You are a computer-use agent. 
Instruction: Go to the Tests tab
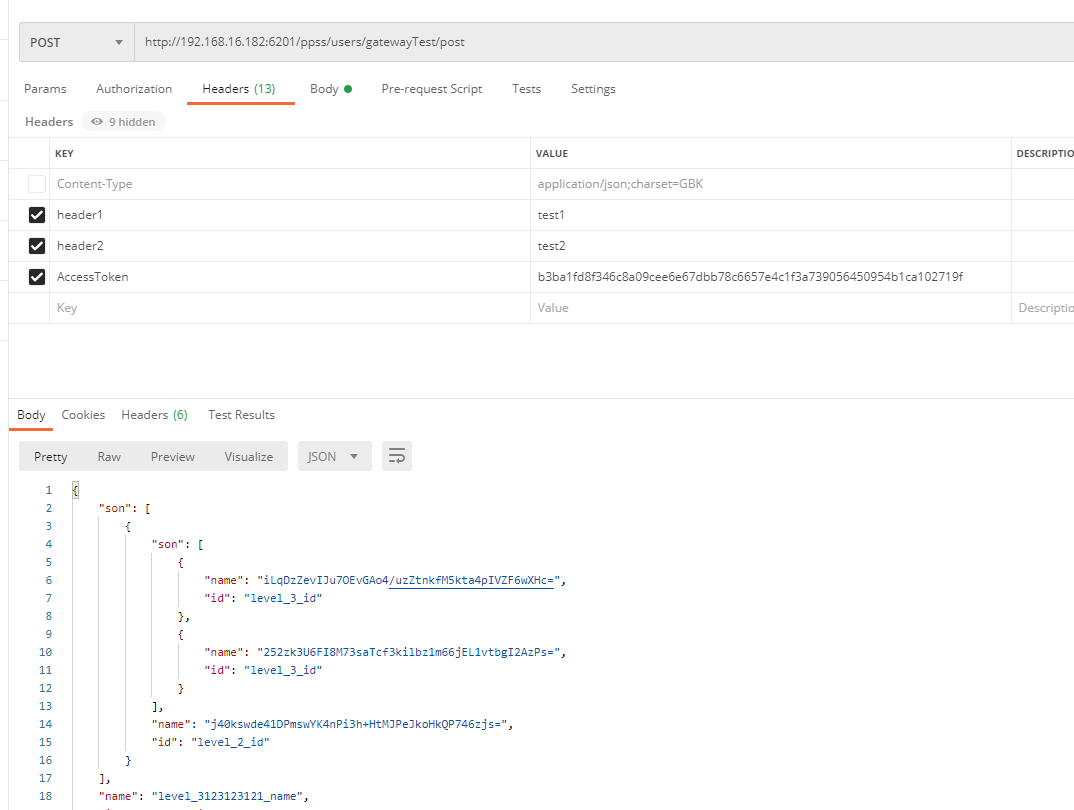click(526, 89)
